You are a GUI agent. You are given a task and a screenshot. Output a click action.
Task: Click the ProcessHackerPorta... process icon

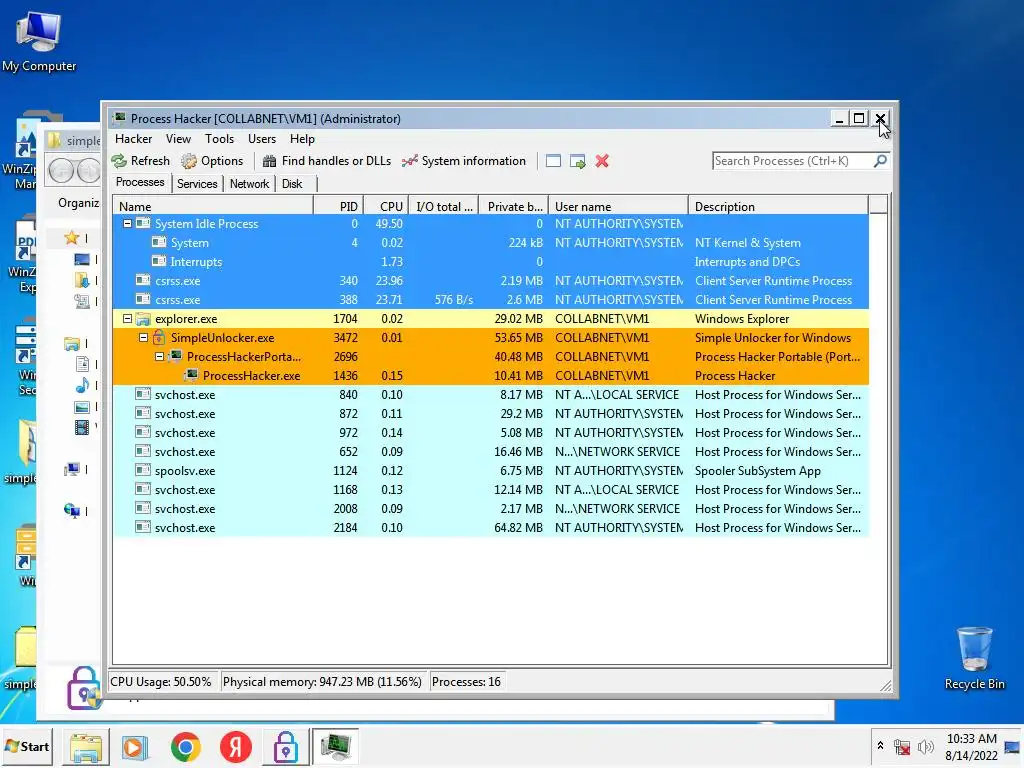coord(175,357)
